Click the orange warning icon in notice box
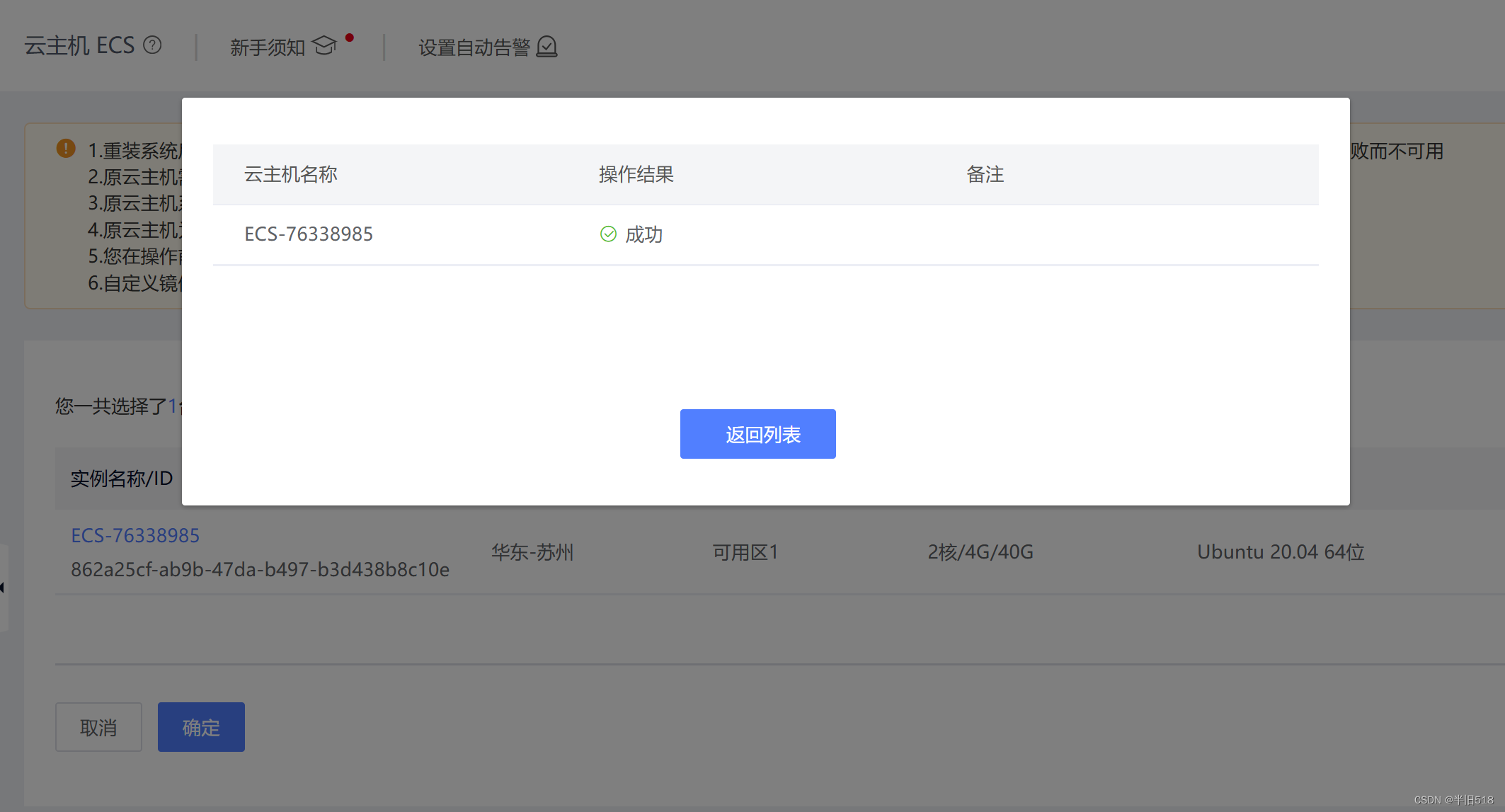1505x812 pixels. (66, 149)
